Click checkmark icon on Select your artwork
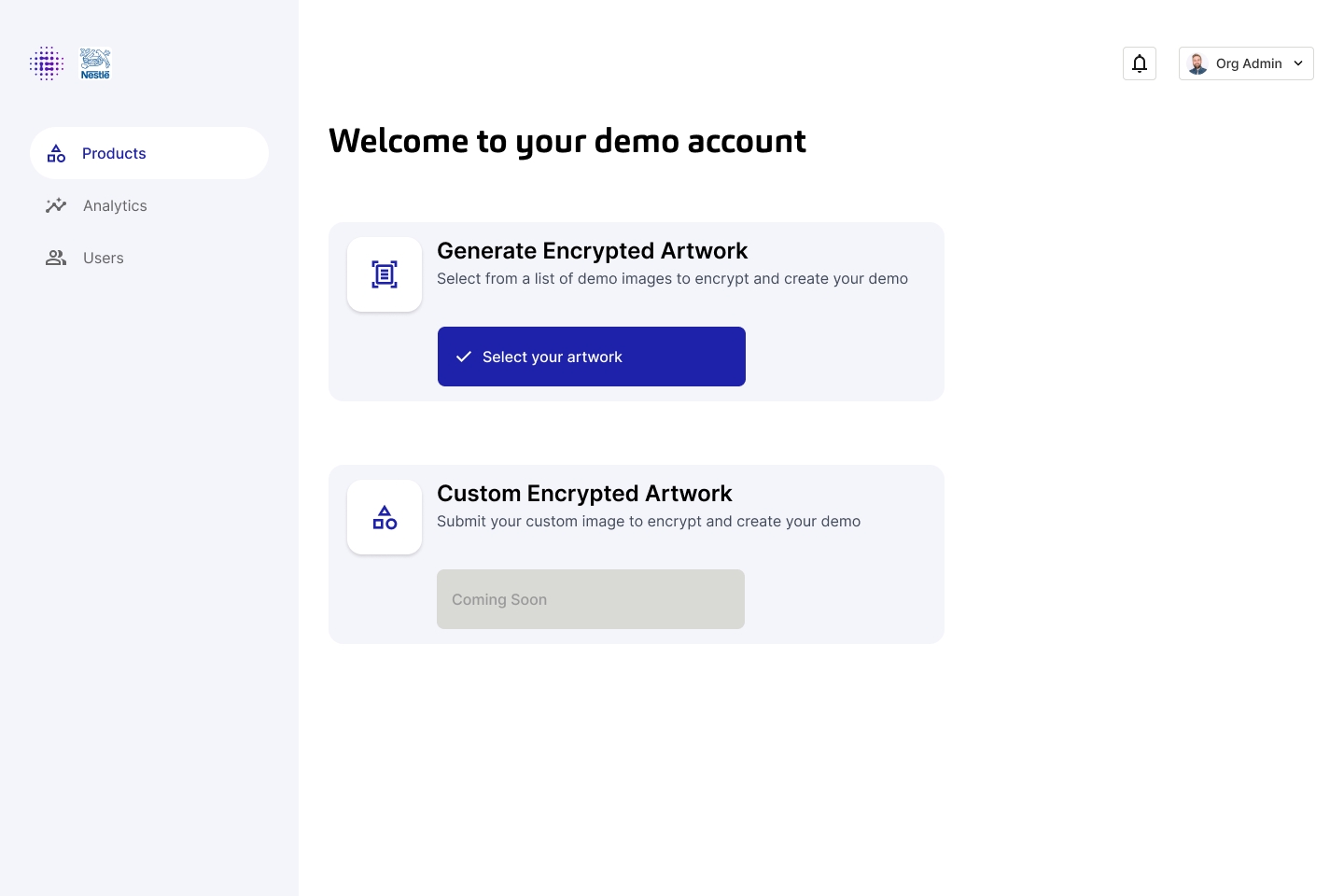Viewport: 1344px width, 896px height. pos(464,357)
